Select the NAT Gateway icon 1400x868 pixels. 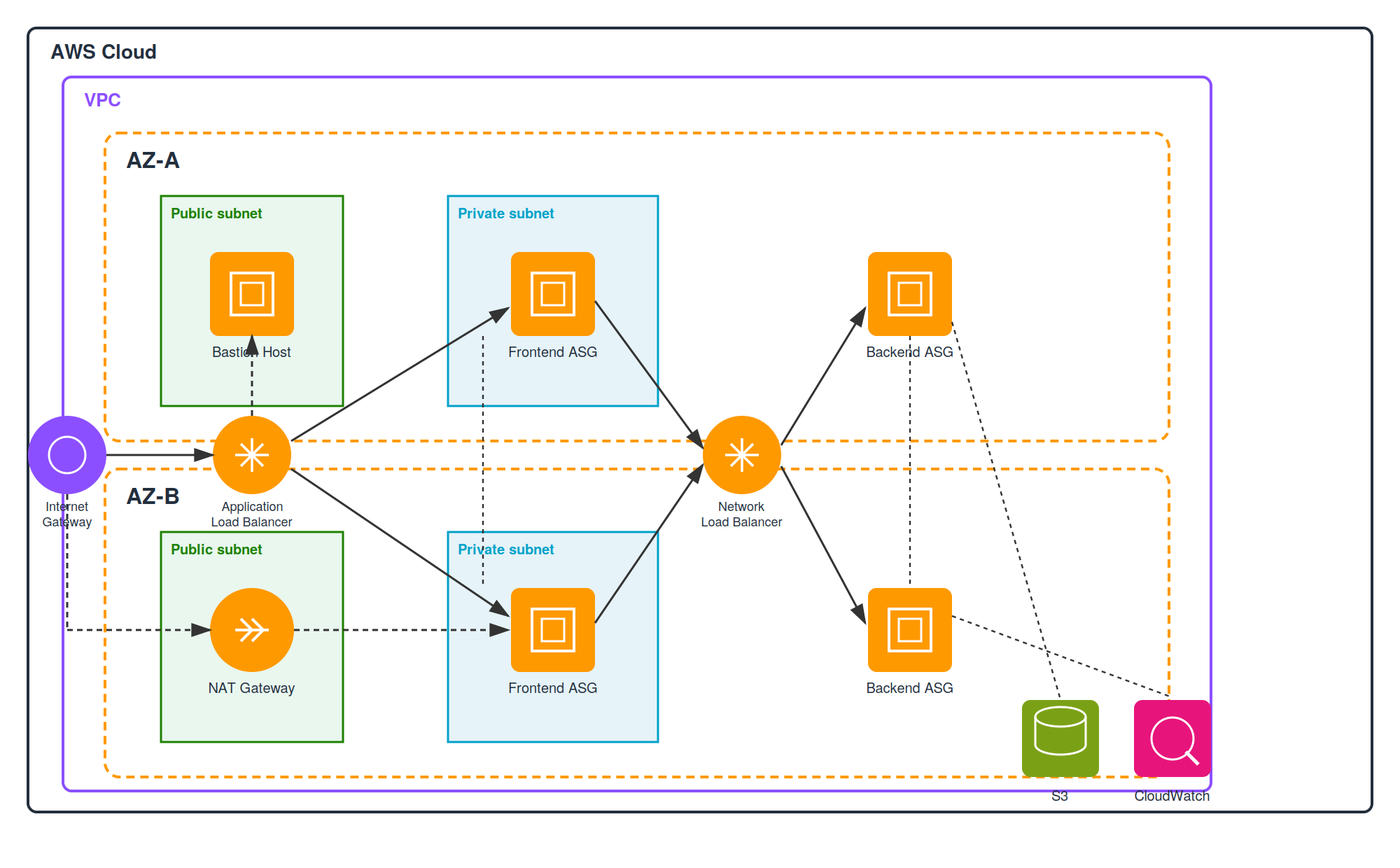(x=252, y=630)
